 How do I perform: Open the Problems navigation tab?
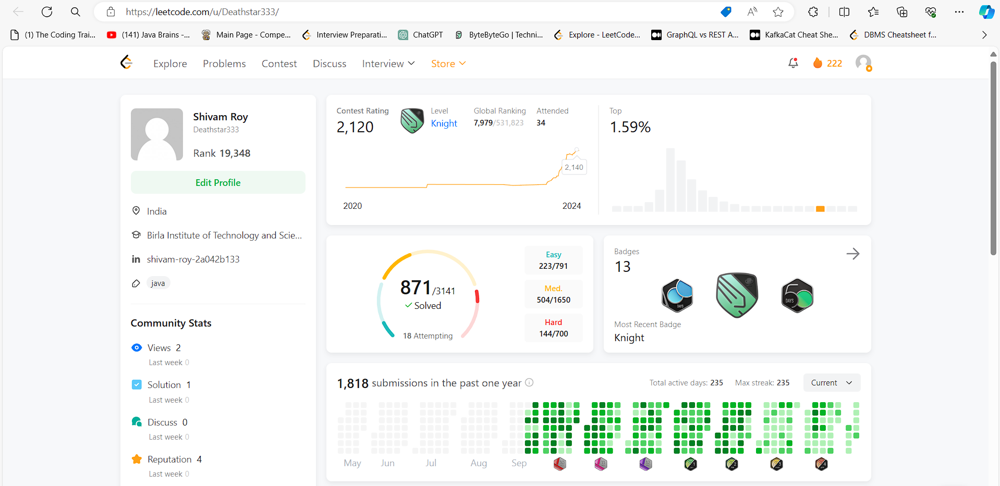(x=224, y=64)
